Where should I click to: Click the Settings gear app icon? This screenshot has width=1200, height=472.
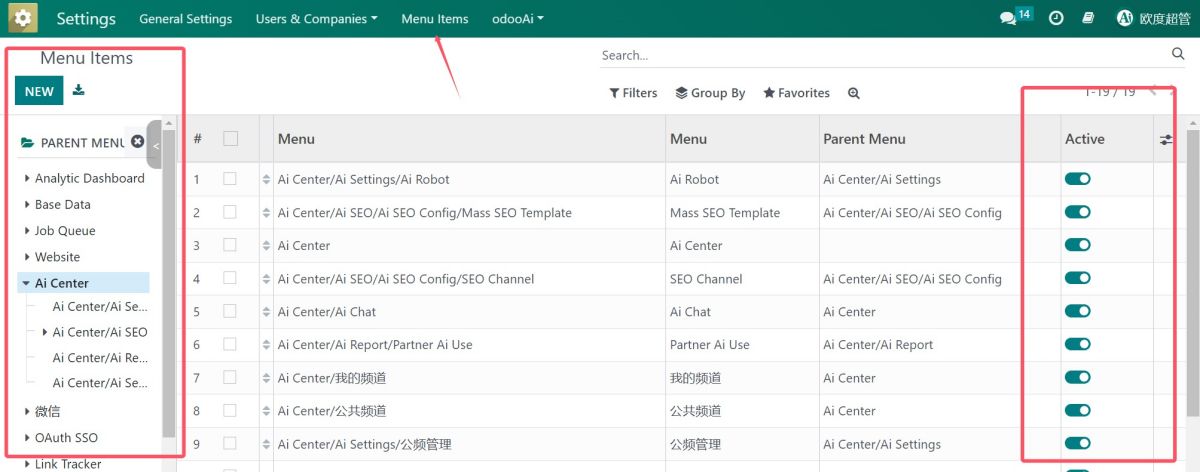click(x=23, y=18)
